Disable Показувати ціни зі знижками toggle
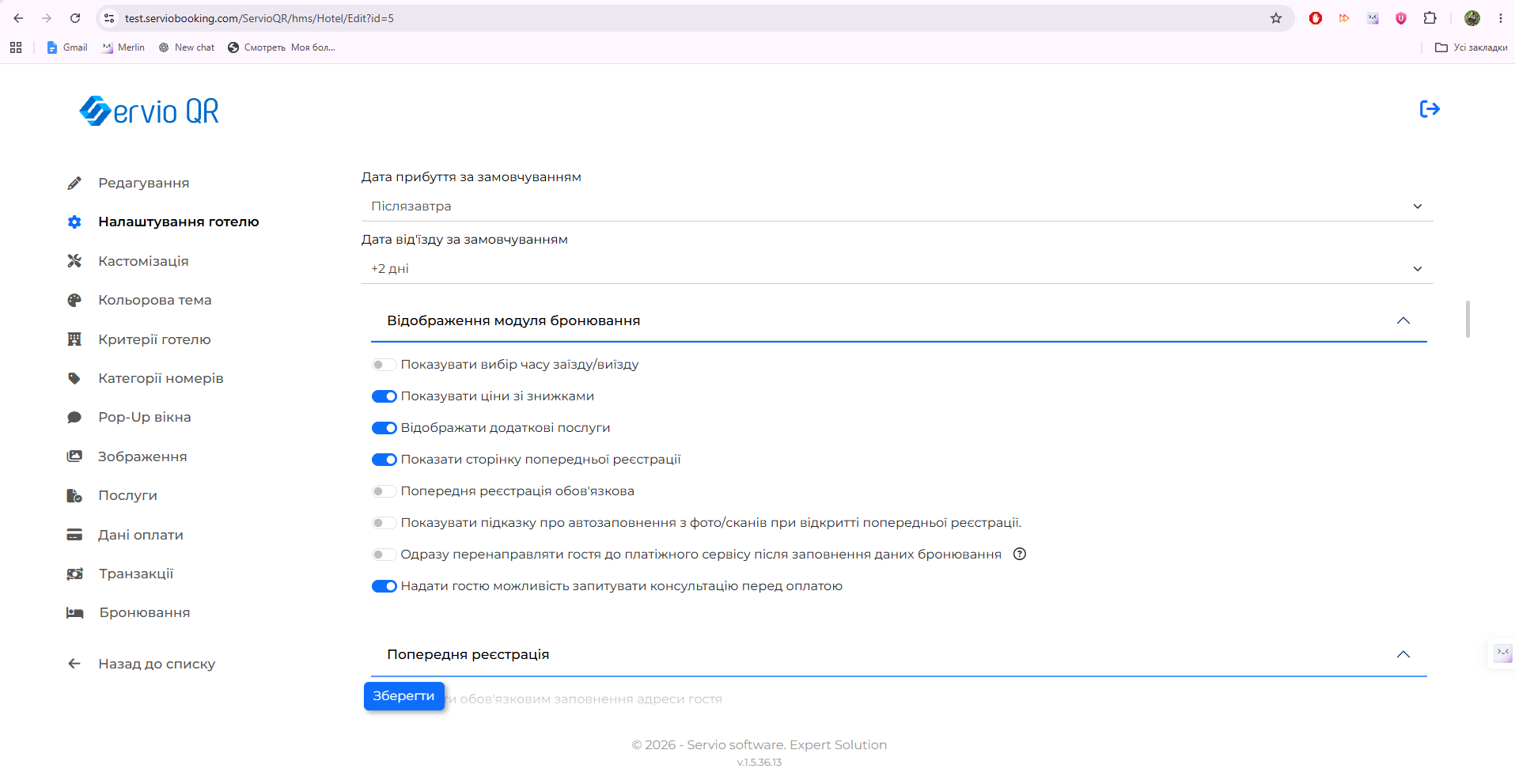 (384, 396)
